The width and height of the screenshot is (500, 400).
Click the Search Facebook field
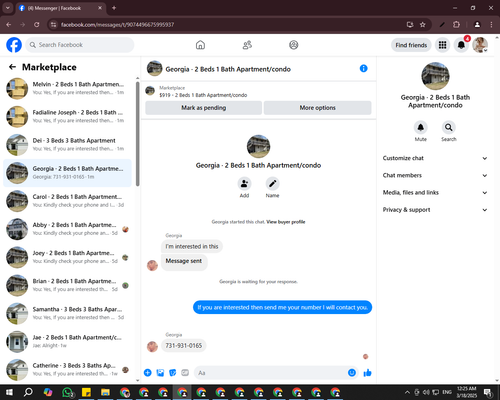coord(80,45)
